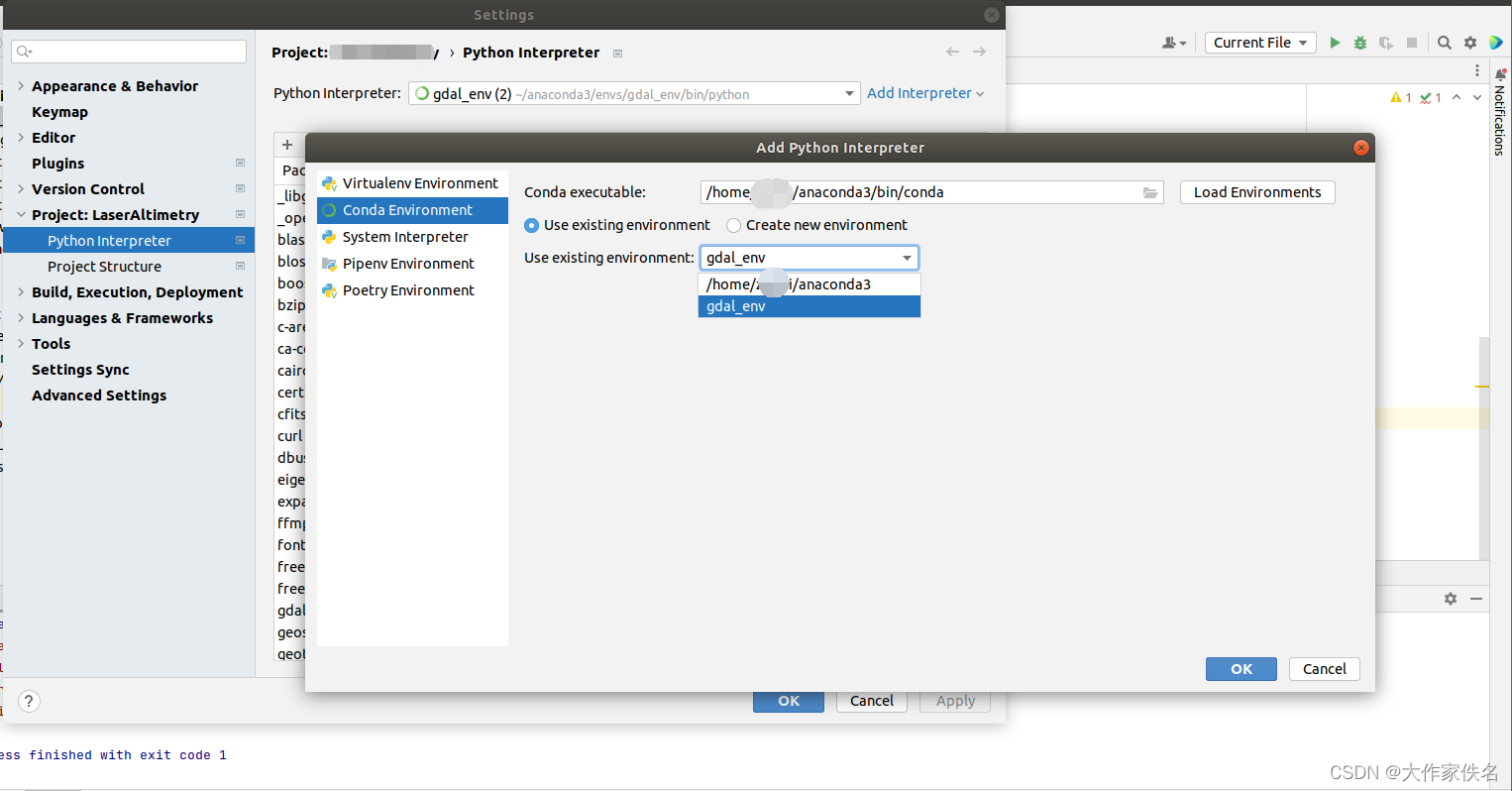The width and height of the screenshot is (1512, 791).
Task: Open the gdal_env (2) interpreter dropdown
Action: tap(849, 93)
